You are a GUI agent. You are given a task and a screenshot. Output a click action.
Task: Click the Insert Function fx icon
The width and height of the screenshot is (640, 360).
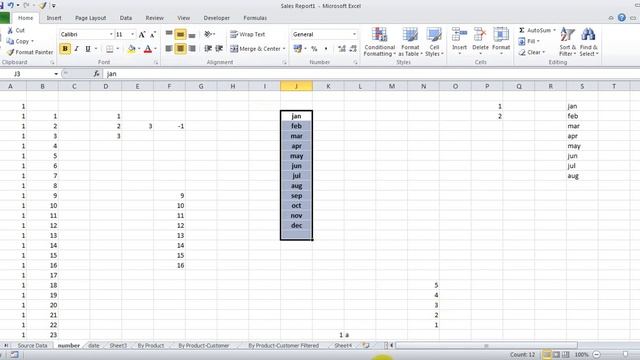click(96, 73)
